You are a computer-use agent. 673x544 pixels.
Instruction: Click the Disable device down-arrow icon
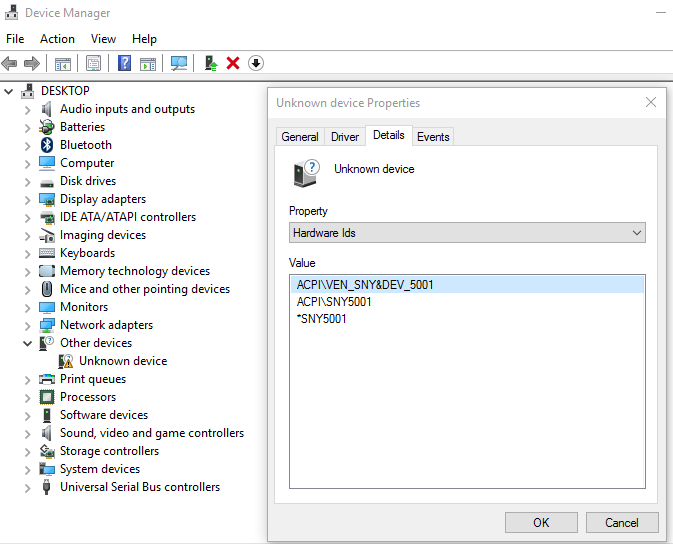click(x=256, y=64)
